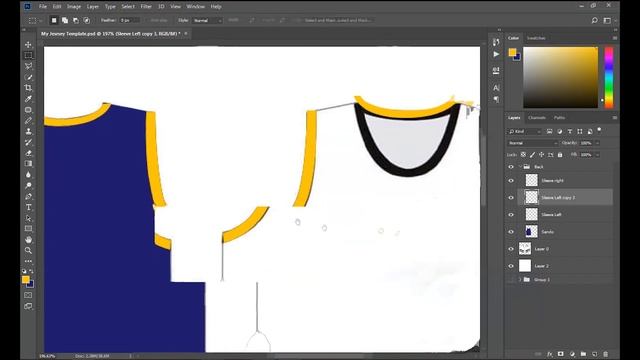This screenshot has height=360, width=640.
Task: Hide the Back group
Action: tap(511, 167)
